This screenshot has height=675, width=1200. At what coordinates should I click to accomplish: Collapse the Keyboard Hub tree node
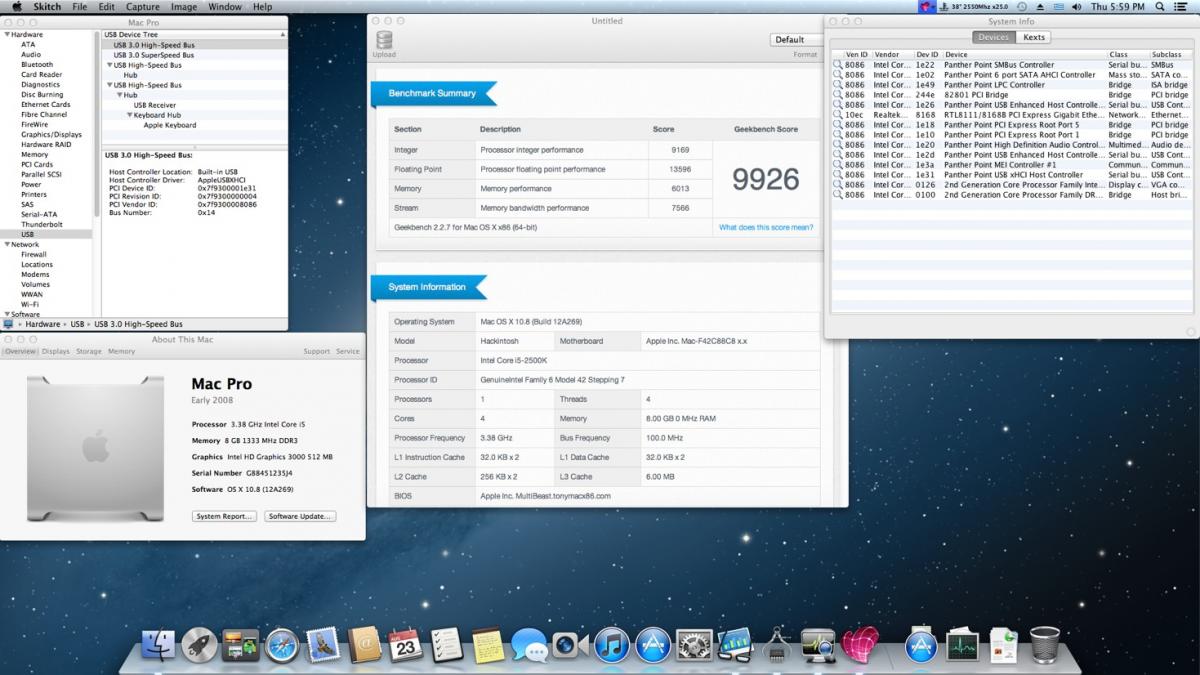pos(129,115)
